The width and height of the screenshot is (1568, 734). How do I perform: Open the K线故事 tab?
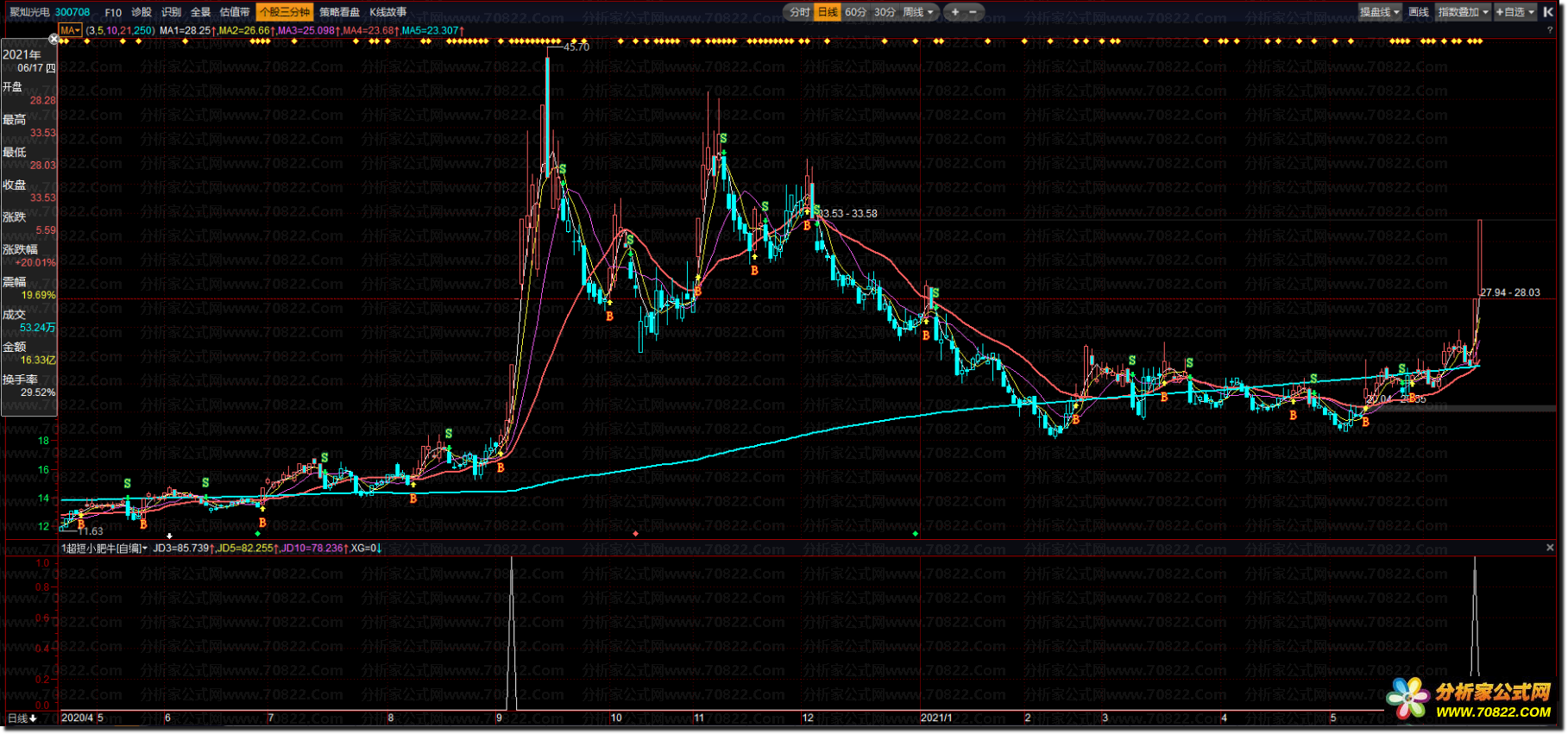[387, 12]
